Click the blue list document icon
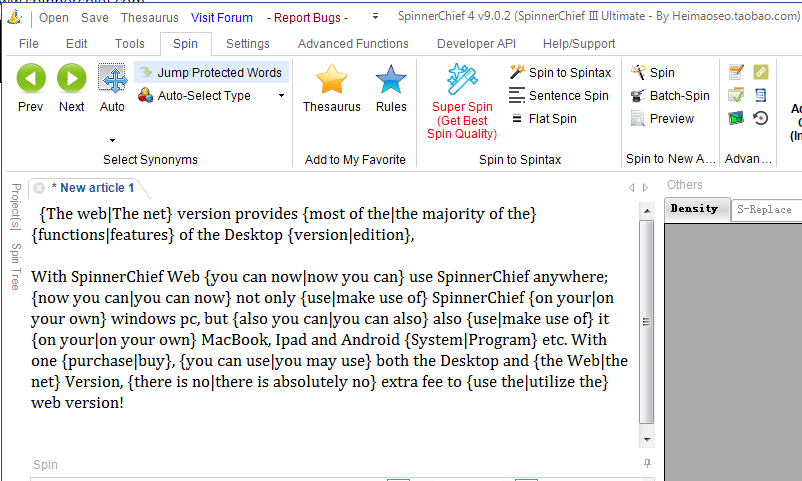The height and width of the screenshot is (481, 802). point(761,95)
